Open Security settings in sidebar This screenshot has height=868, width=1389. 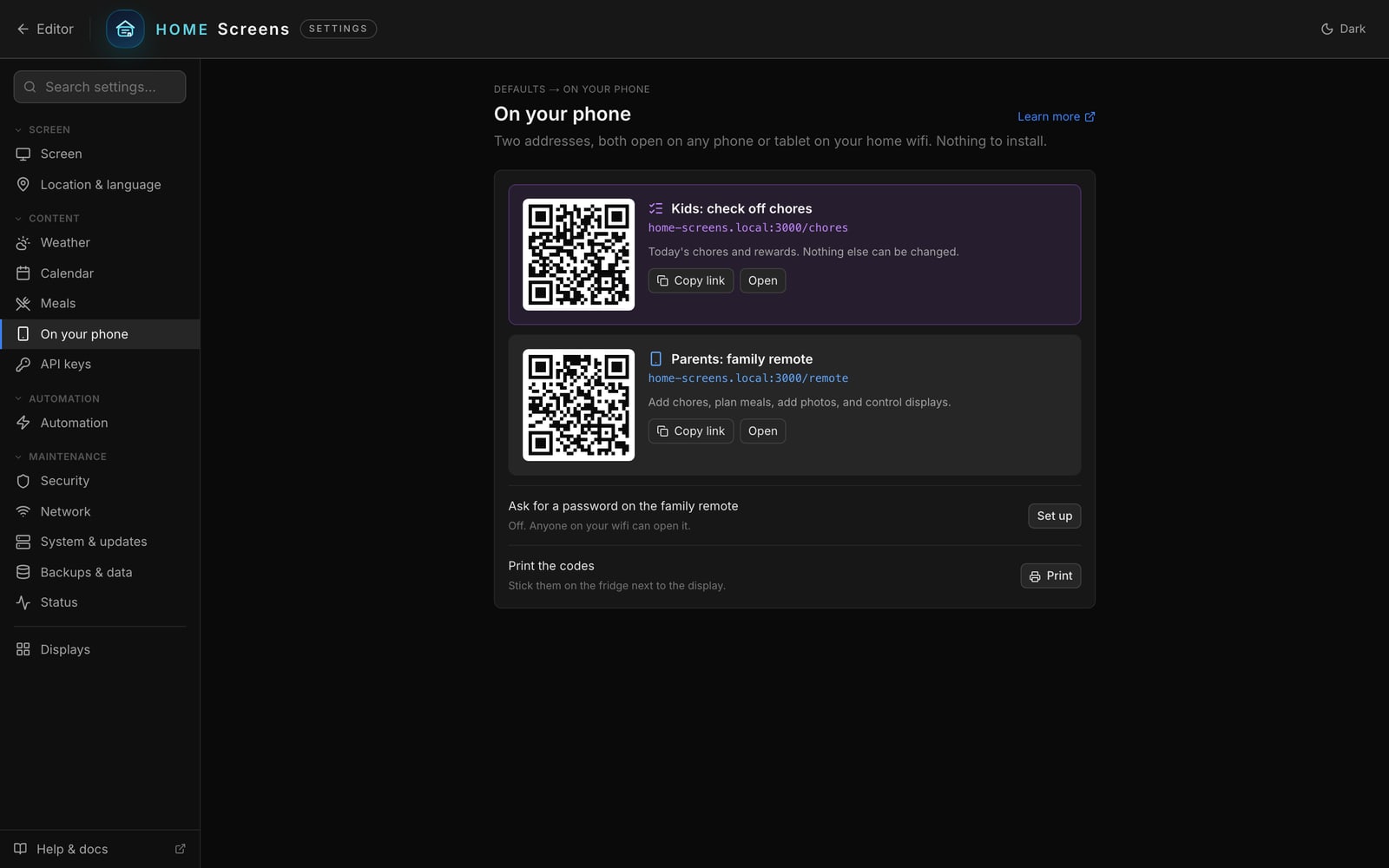[100, 481]
